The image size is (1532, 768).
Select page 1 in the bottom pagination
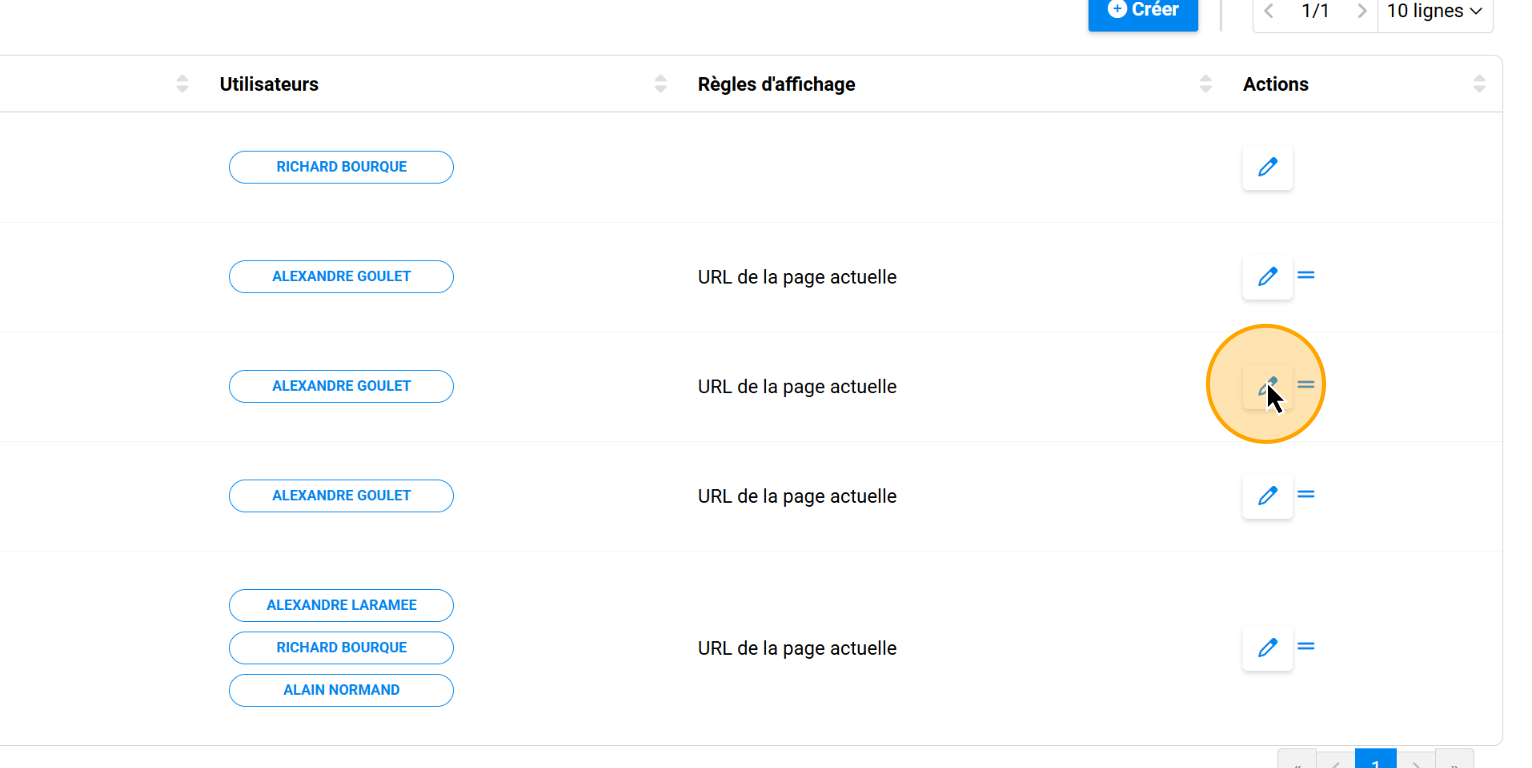(1375, 760)
